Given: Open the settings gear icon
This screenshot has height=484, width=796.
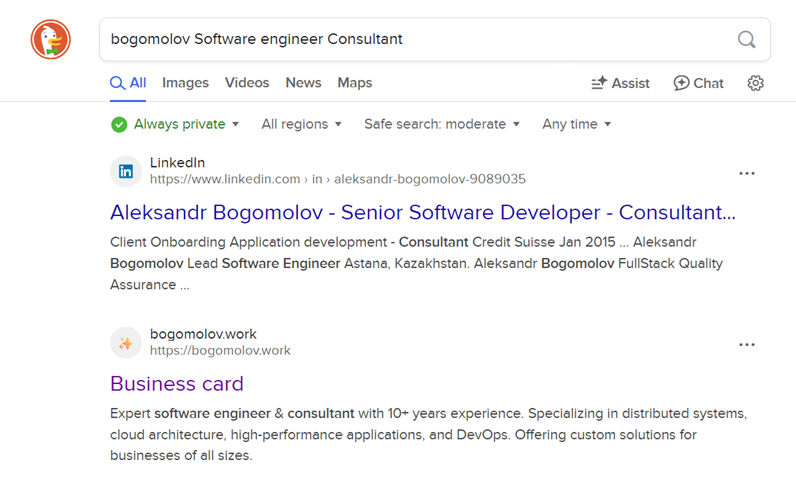Looking at the screenshot, I should pos(755,83).
